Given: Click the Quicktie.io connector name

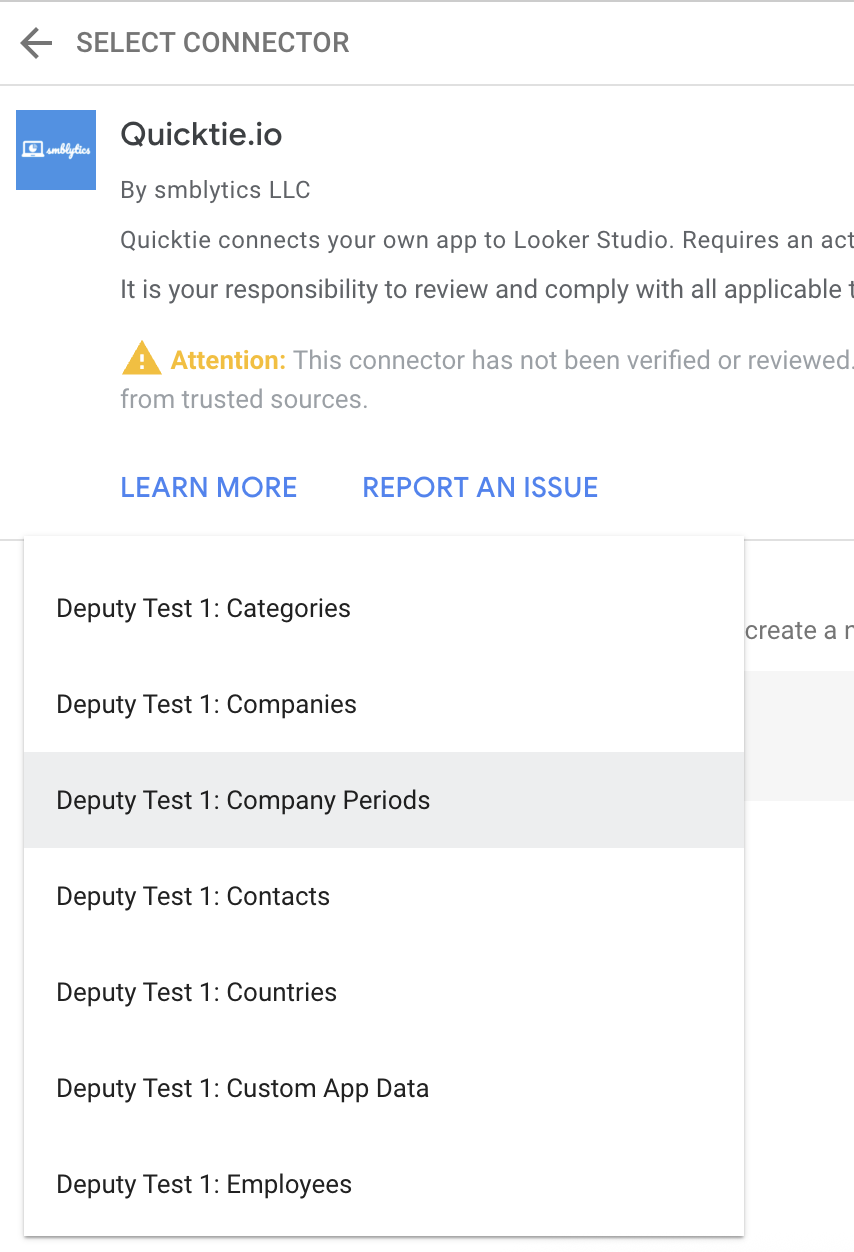Looking at the screenshot, I should [x=201, y=134].
